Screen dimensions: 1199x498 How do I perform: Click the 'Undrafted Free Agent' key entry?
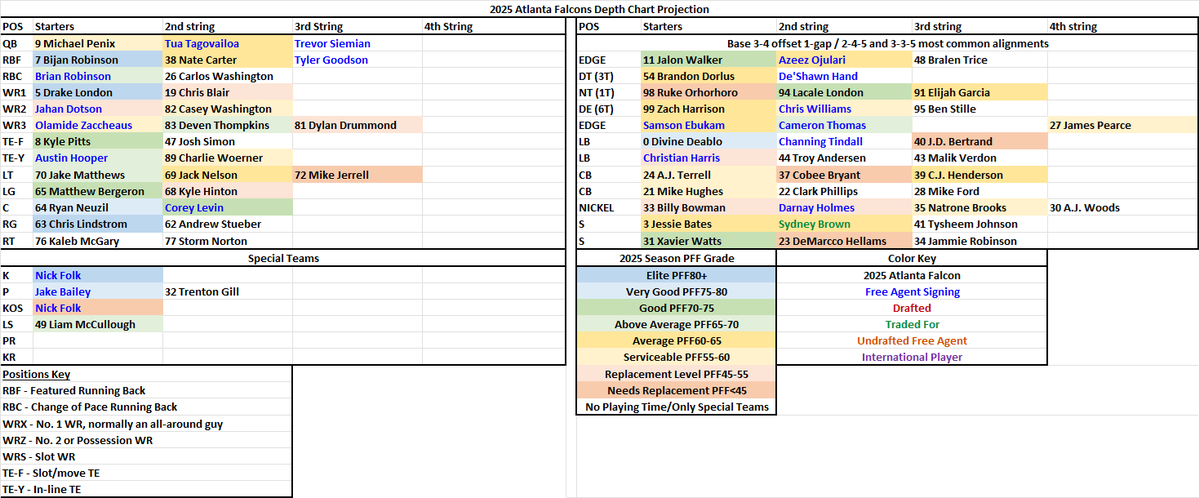click(x=911, y=340)
